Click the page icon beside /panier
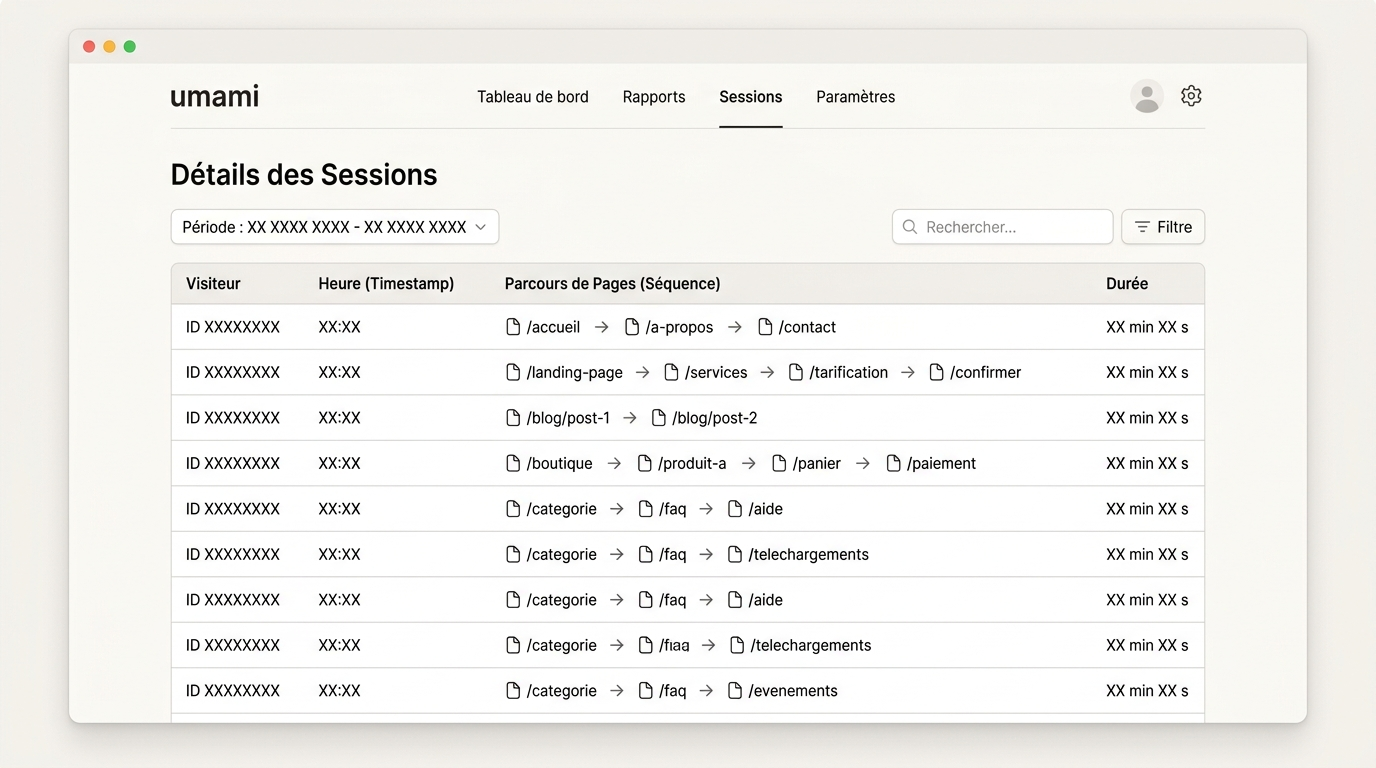 click(779, 463)
